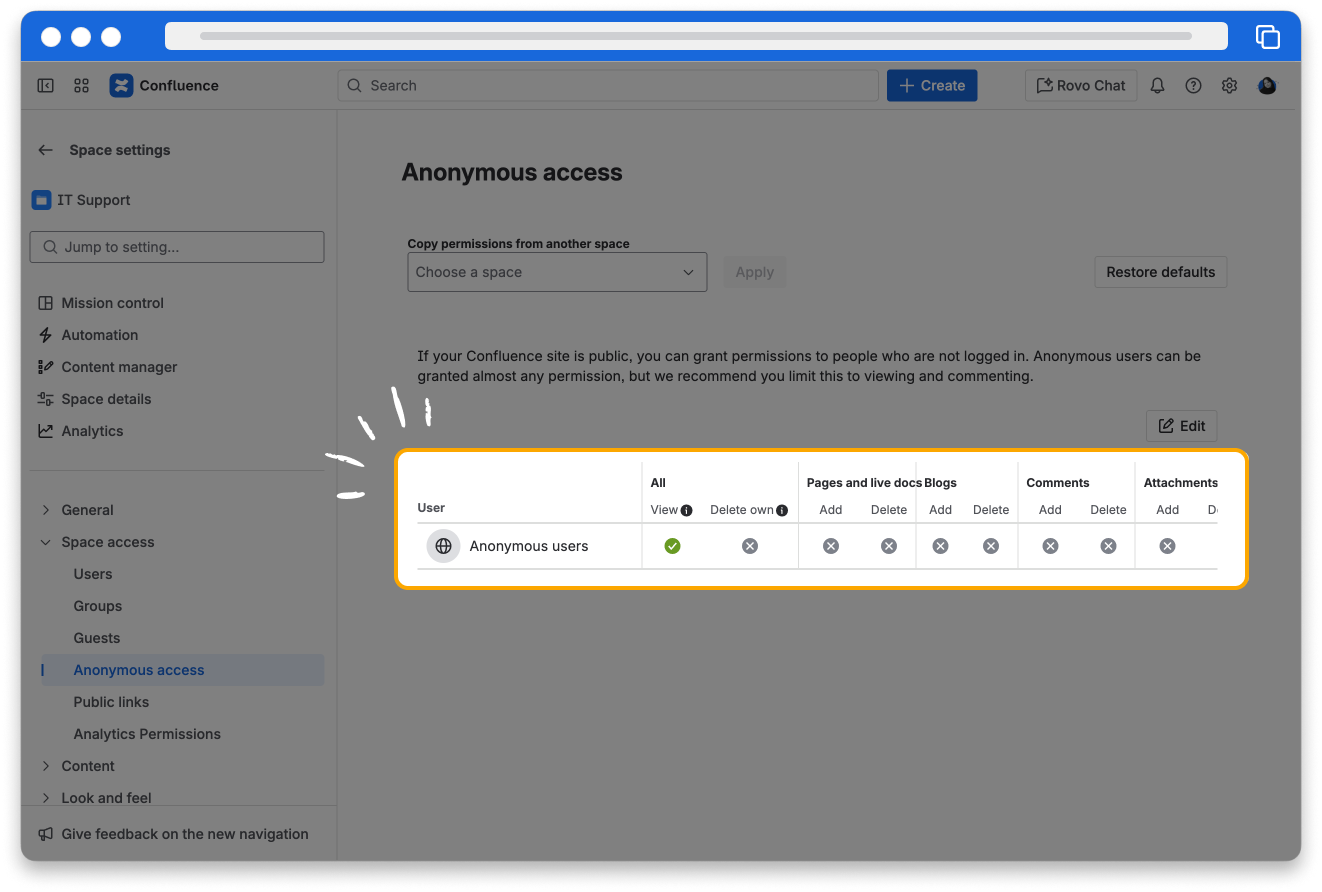Image resolution: width=1322 pixels, height=892 pixels.
Task: Click the Restore defaults button
Action: tap(1160, 272)
